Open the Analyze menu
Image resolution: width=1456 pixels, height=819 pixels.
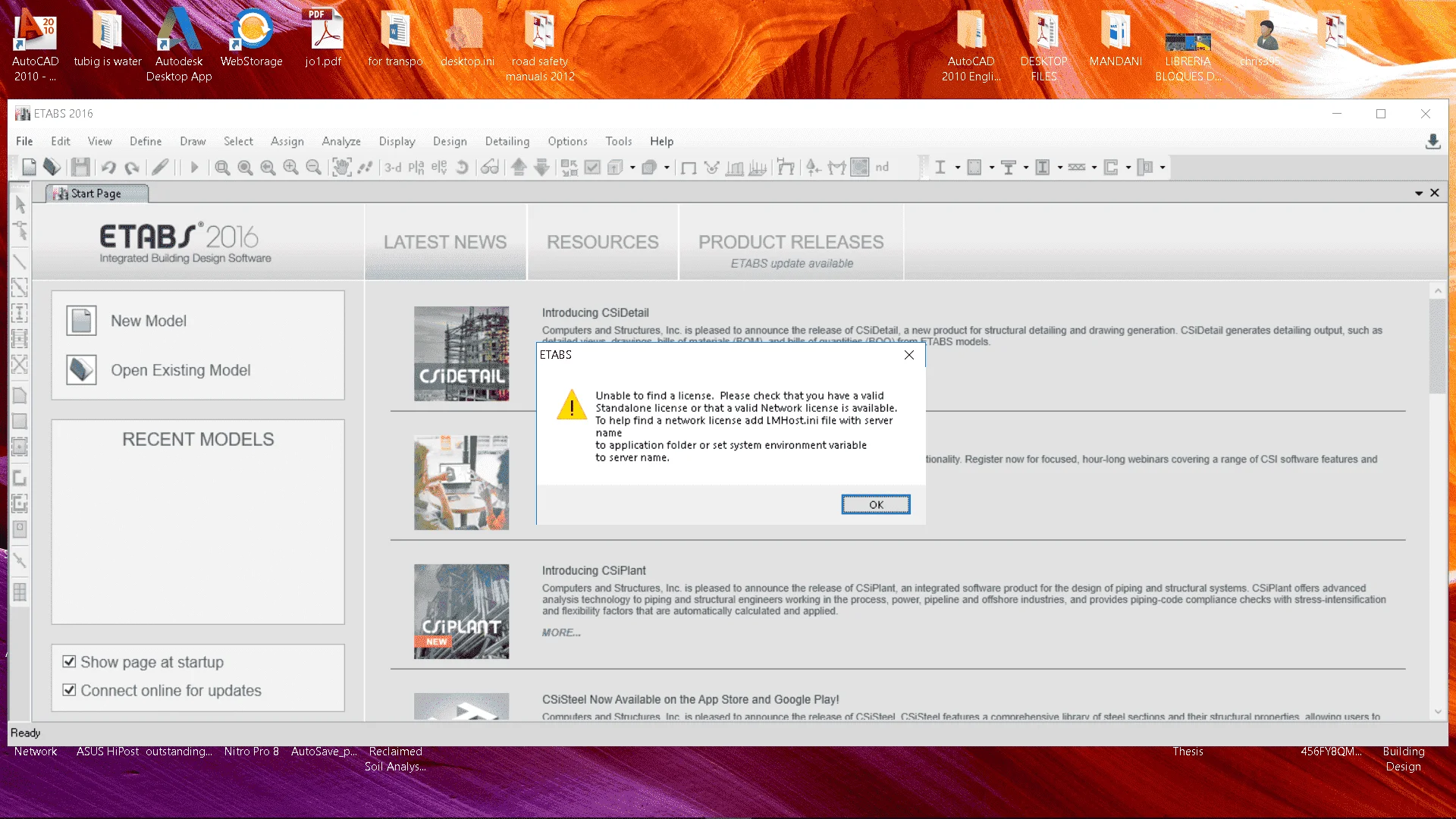point(341,142)
